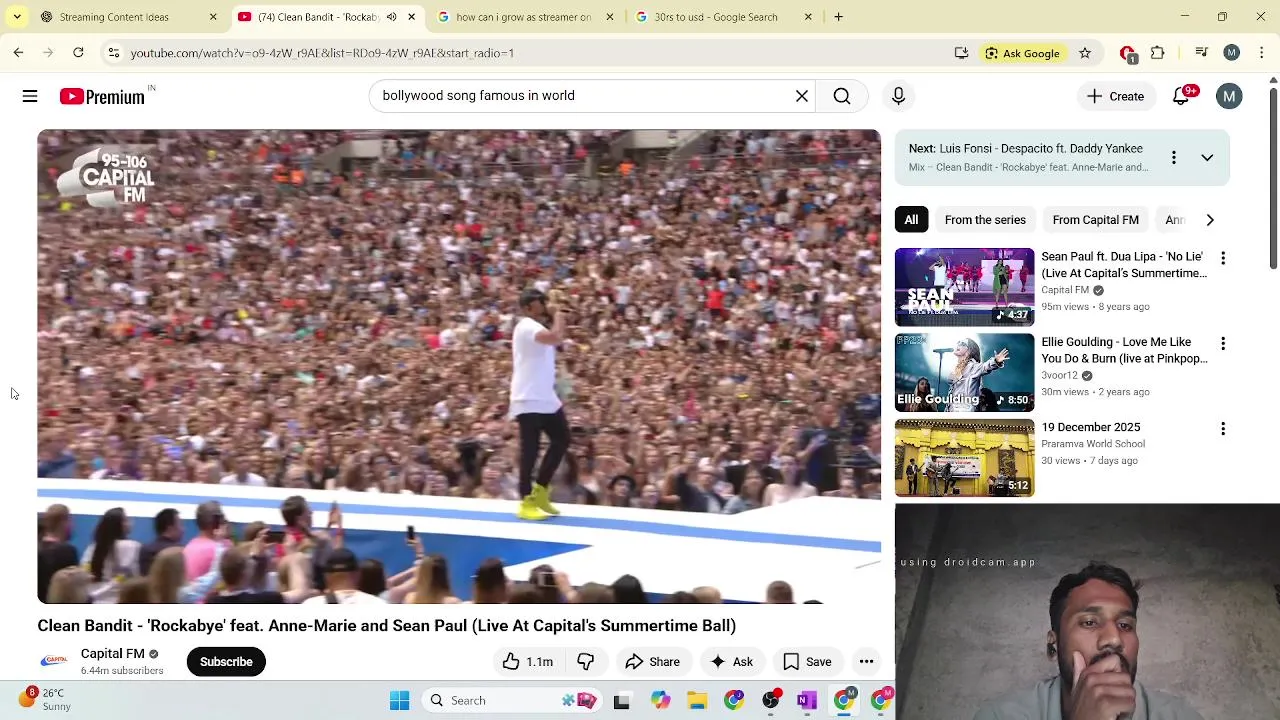Subscribe to Capital FM

pyautogui.click(x=226, y=661)
